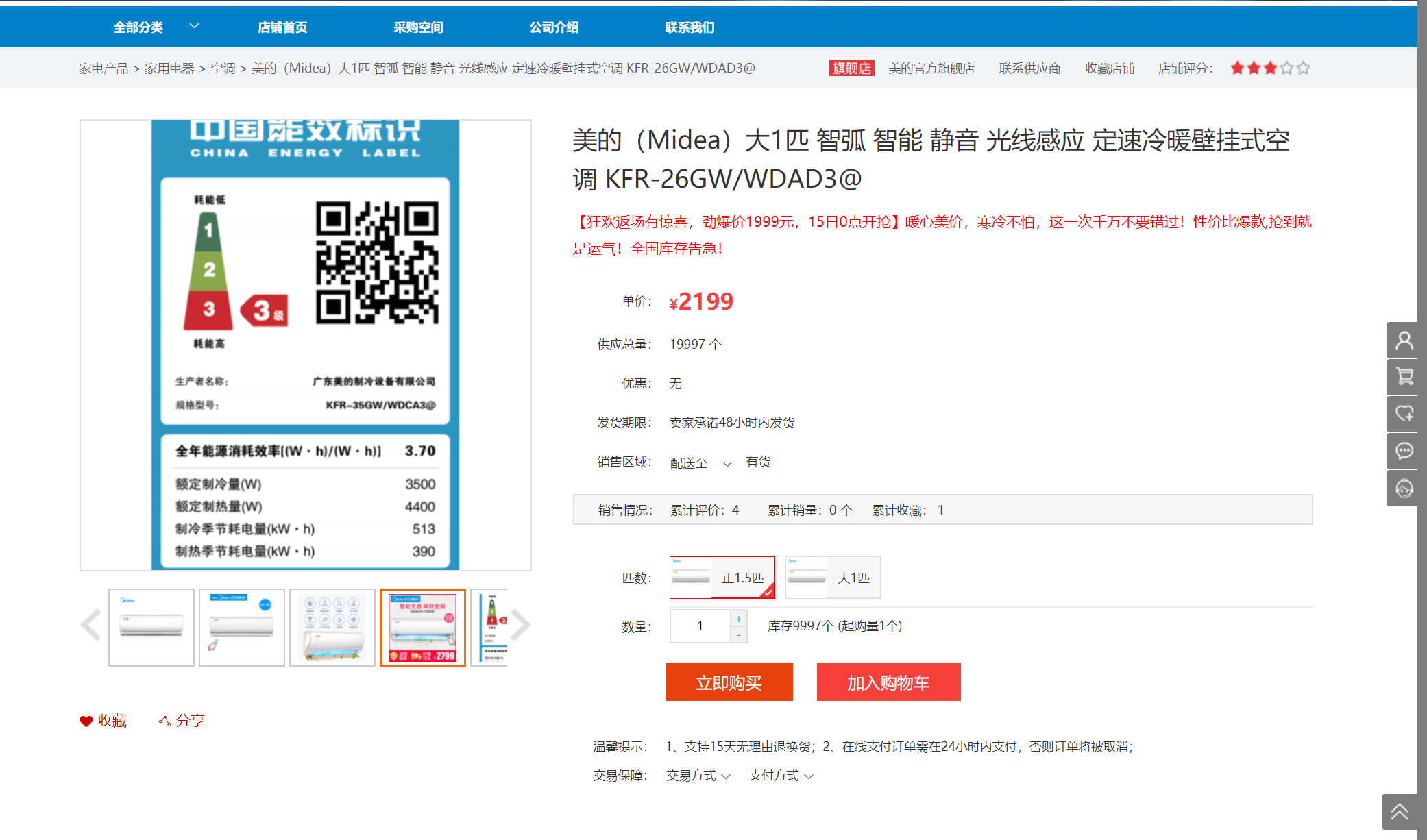Show previous thumbnails with left arrow

(91, 625)
